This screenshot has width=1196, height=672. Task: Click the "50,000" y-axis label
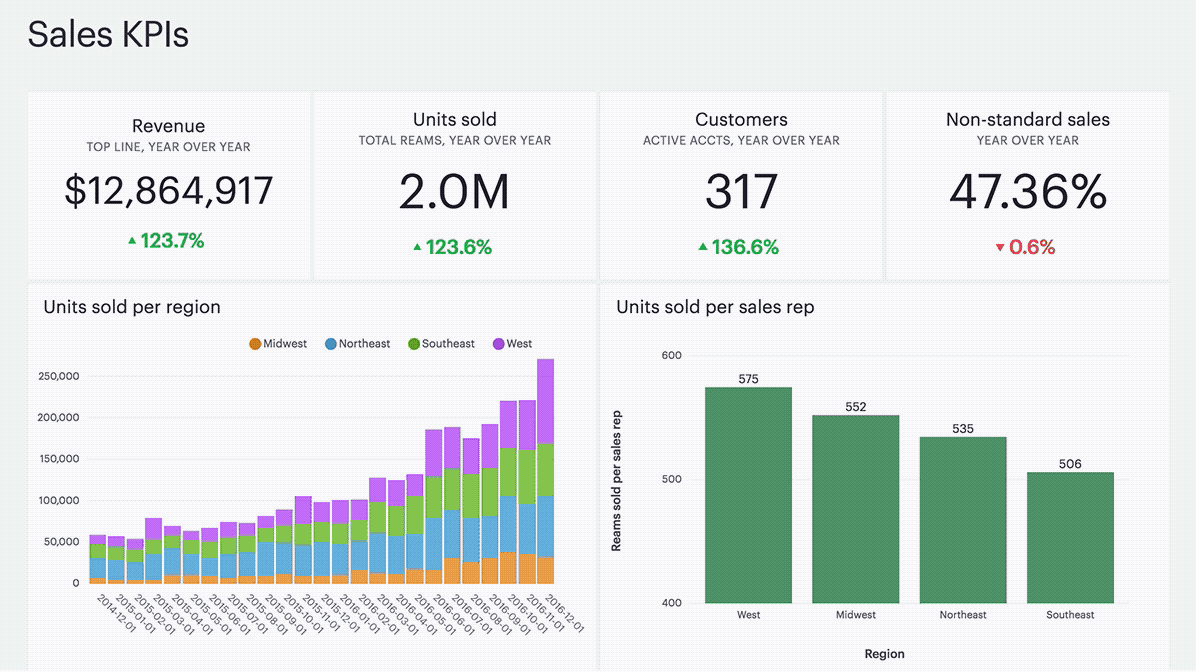pos(62,542)
